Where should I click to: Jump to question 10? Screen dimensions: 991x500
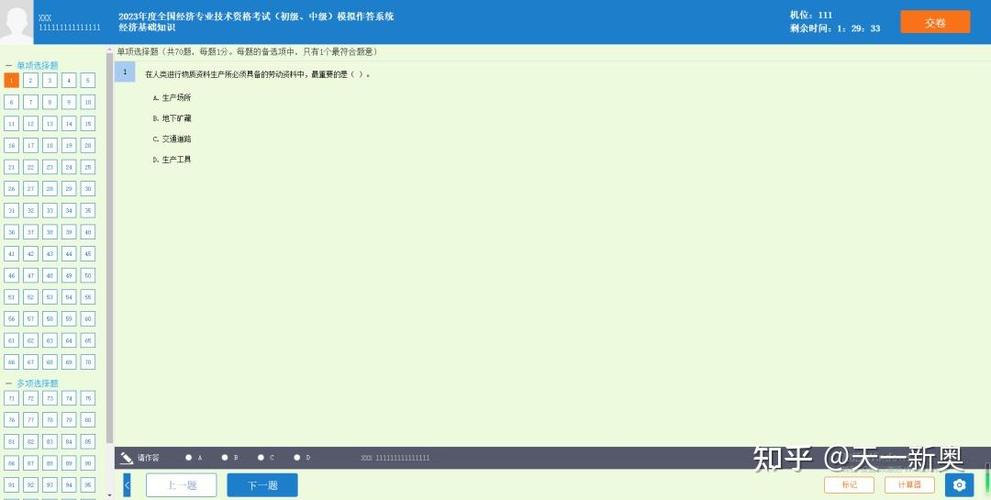(88, 102)
